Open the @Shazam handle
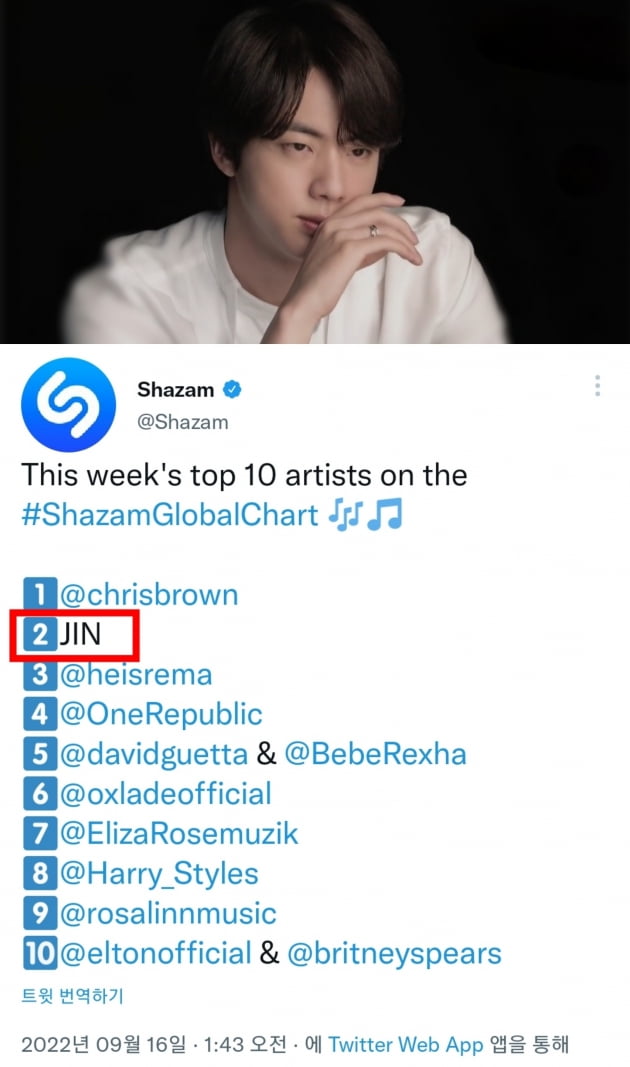The width and height of the screenshot is (630, 1067). tap(182, 422)
